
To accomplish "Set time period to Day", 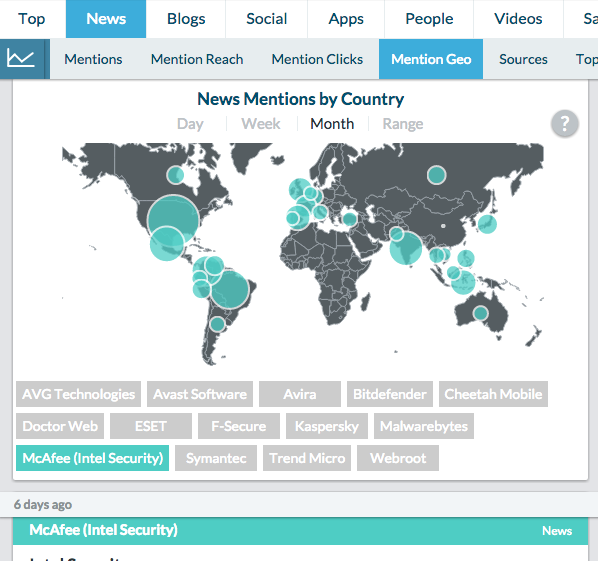I will [190, 124].
